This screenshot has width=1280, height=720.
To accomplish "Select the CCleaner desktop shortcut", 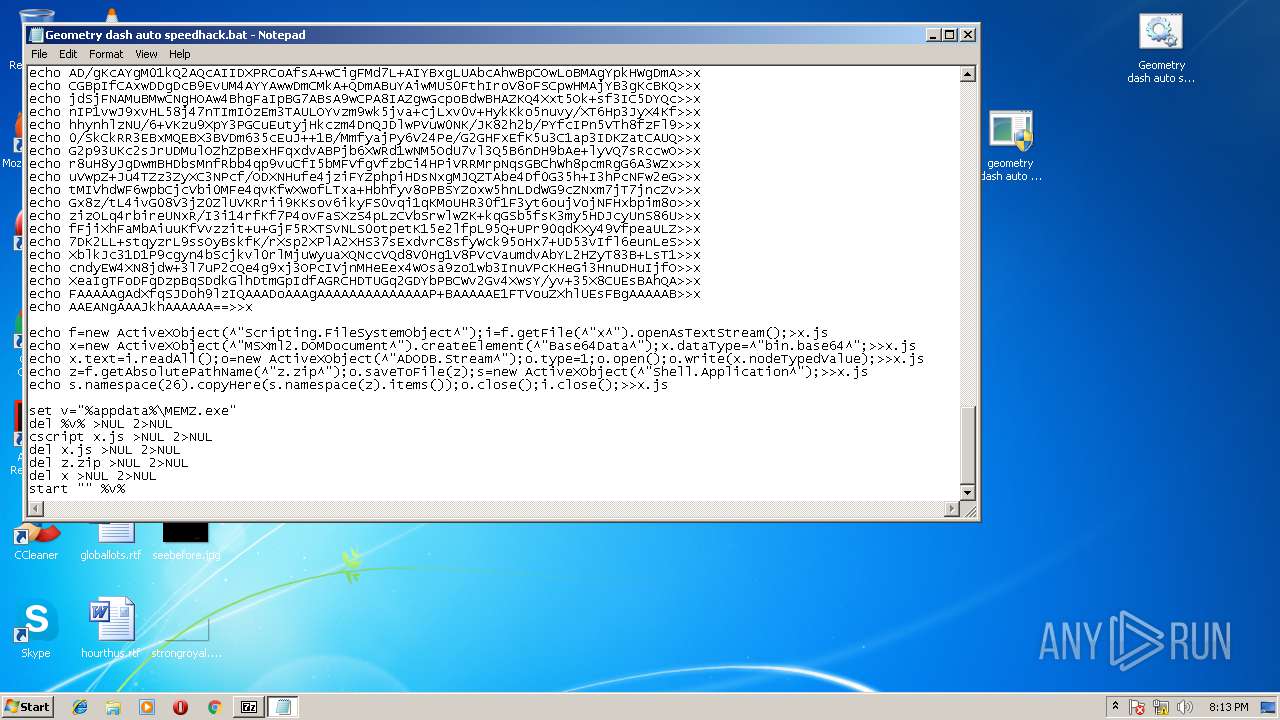I will click(36, 541).
